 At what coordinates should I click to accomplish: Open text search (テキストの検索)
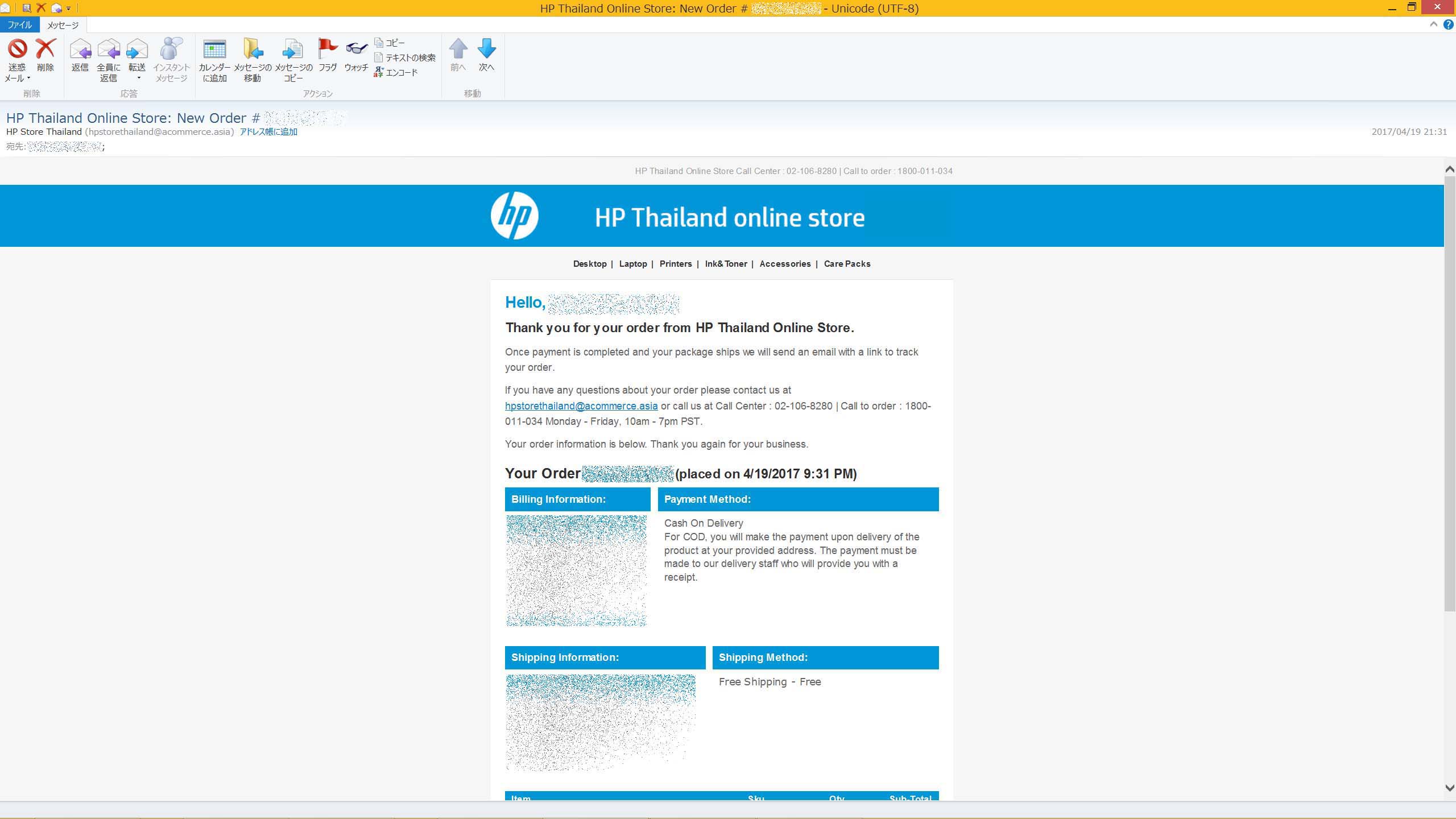tap(404, 57)
